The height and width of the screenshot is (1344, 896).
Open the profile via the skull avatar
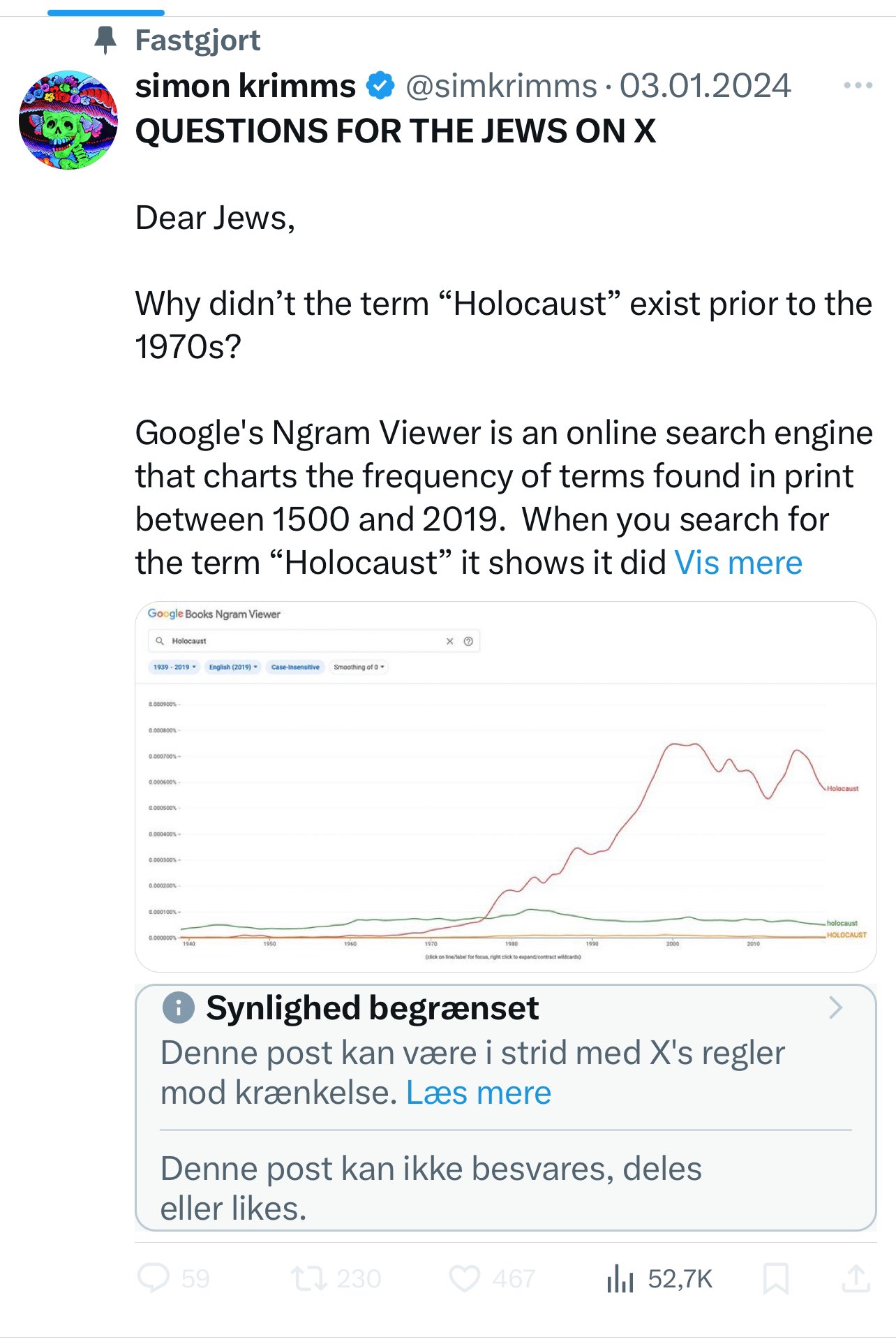tap(68, 119)
